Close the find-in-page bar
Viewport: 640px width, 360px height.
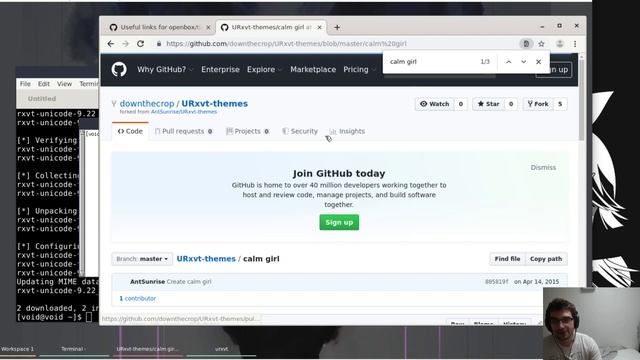point(538,62)
